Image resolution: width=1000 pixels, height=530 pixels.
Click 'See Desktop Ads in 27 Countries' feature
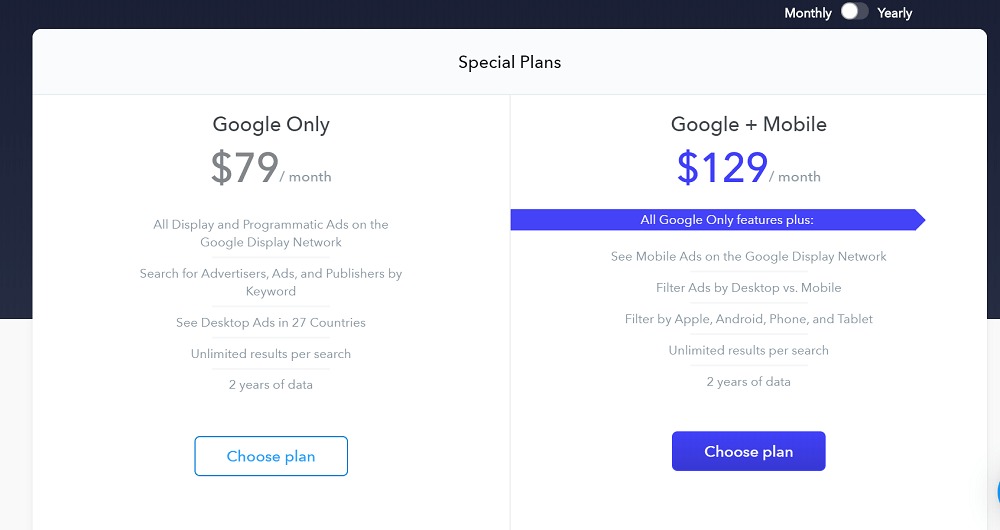click(271, 323)
